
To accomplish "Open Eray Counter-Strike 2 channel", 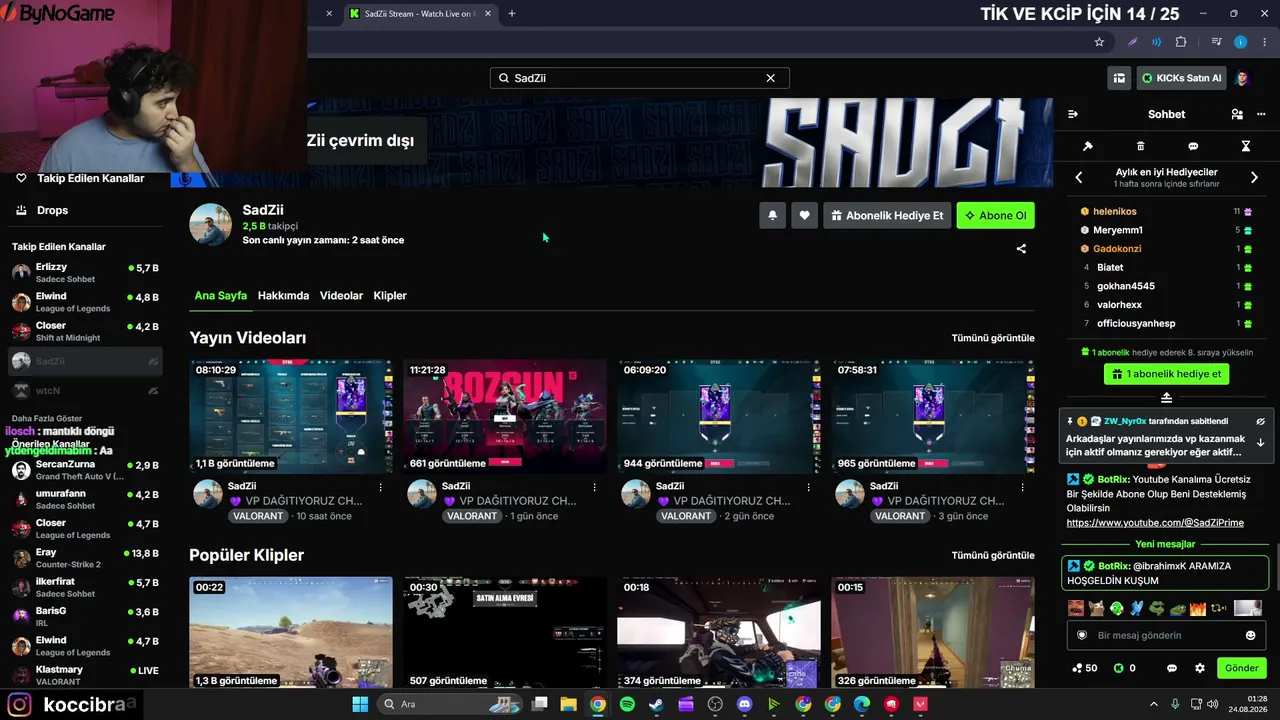I will (84, 558).
